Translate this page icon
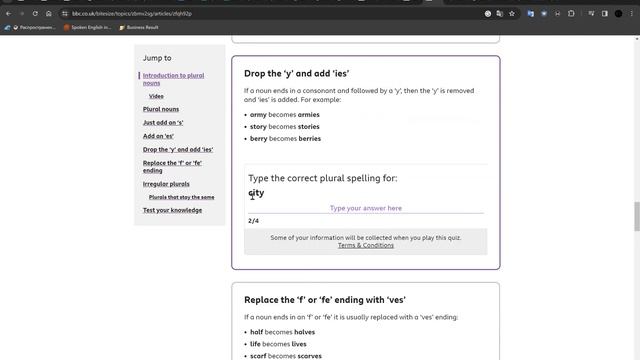The image size is (640, 360). 500,13
